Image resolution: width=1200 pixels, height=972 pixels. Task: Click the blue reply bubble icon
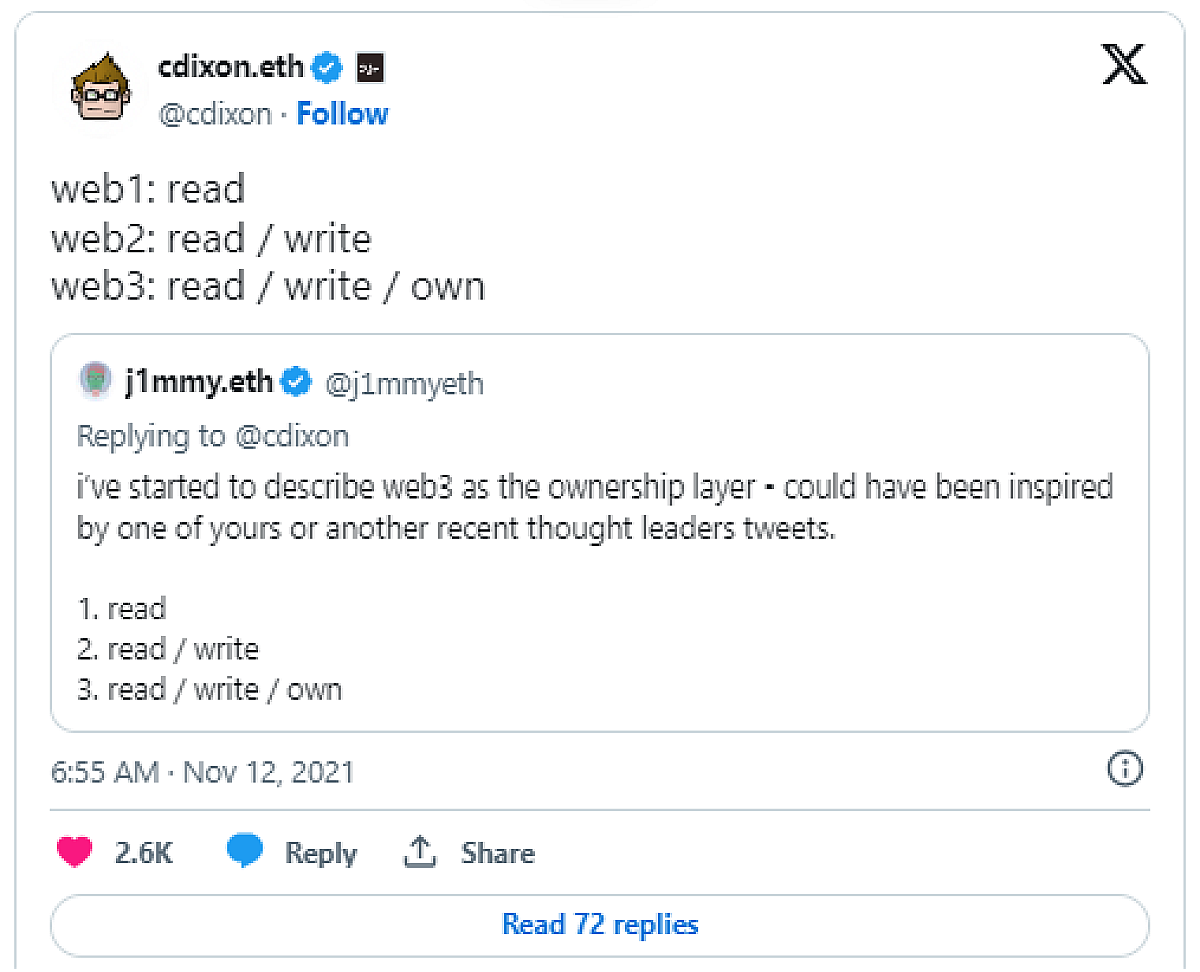tap(245, 852)
